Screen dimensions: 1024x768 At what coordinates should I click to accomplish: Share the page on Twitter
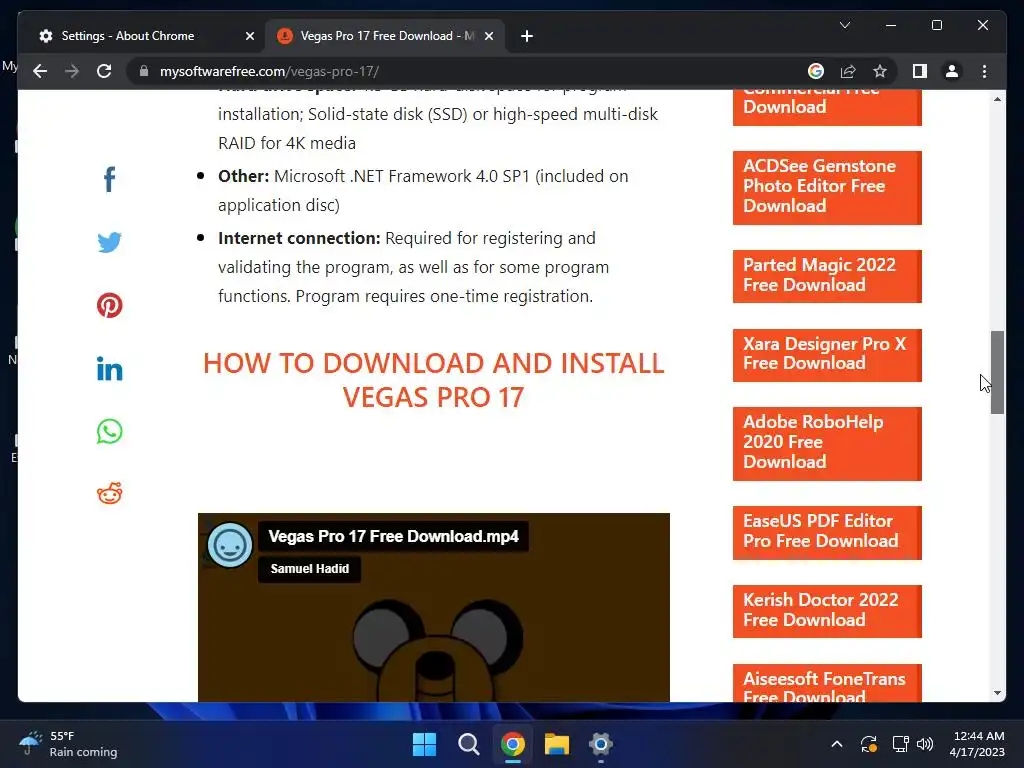coord(110,242)
